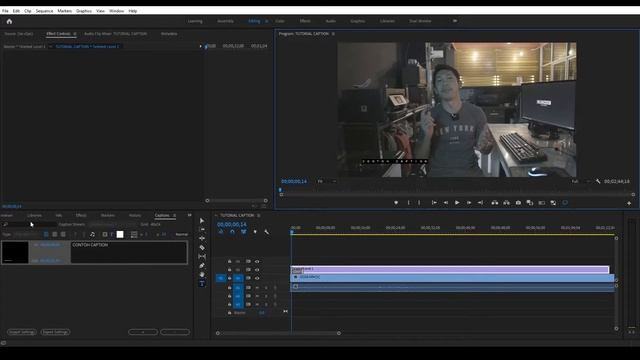This screenshot has height=360, width=640.
Task: Switch to the Captions tab
Action: click(162, 215)
